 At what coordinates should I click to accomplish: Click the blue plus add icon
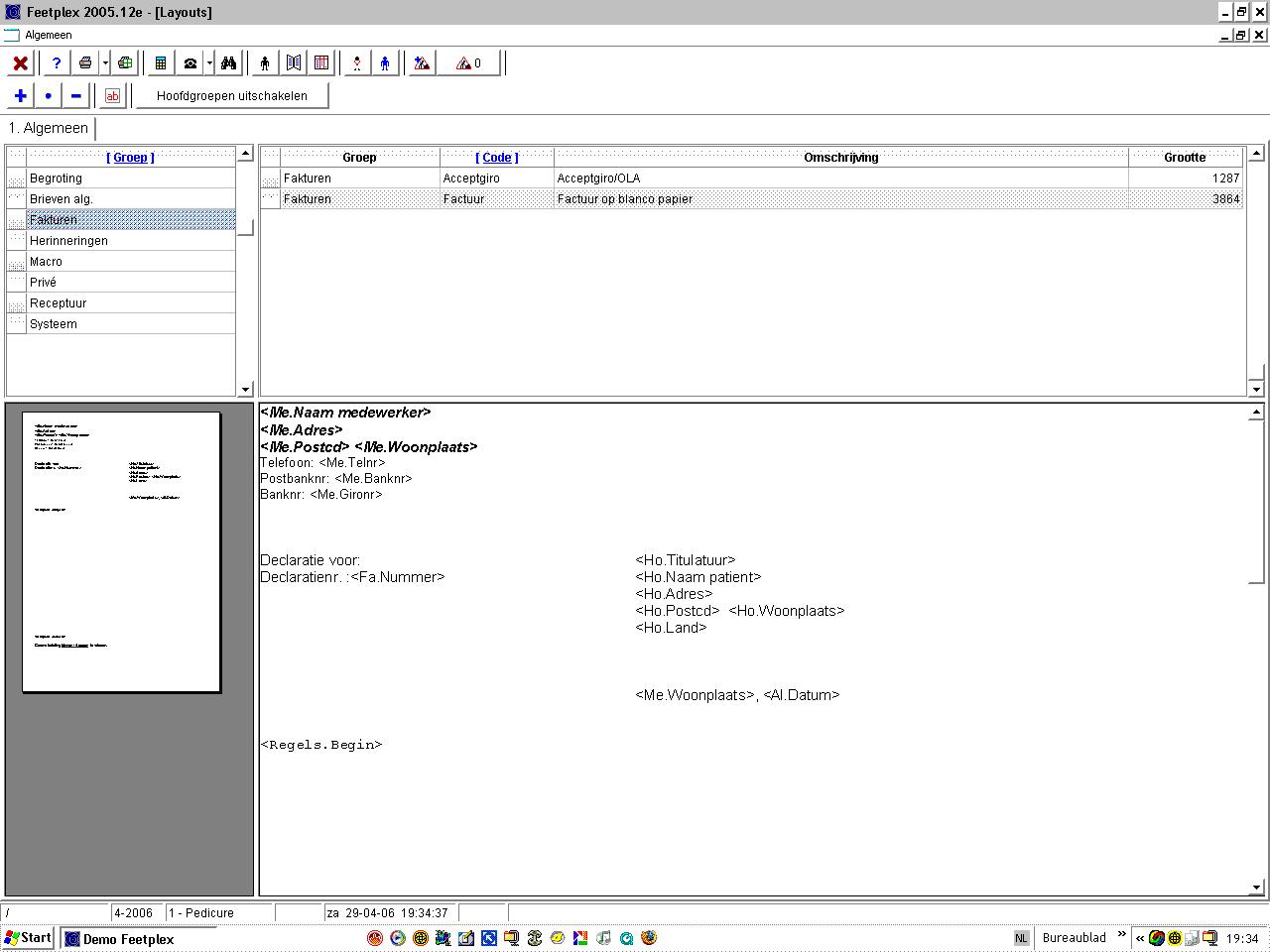tap(20, 96)
